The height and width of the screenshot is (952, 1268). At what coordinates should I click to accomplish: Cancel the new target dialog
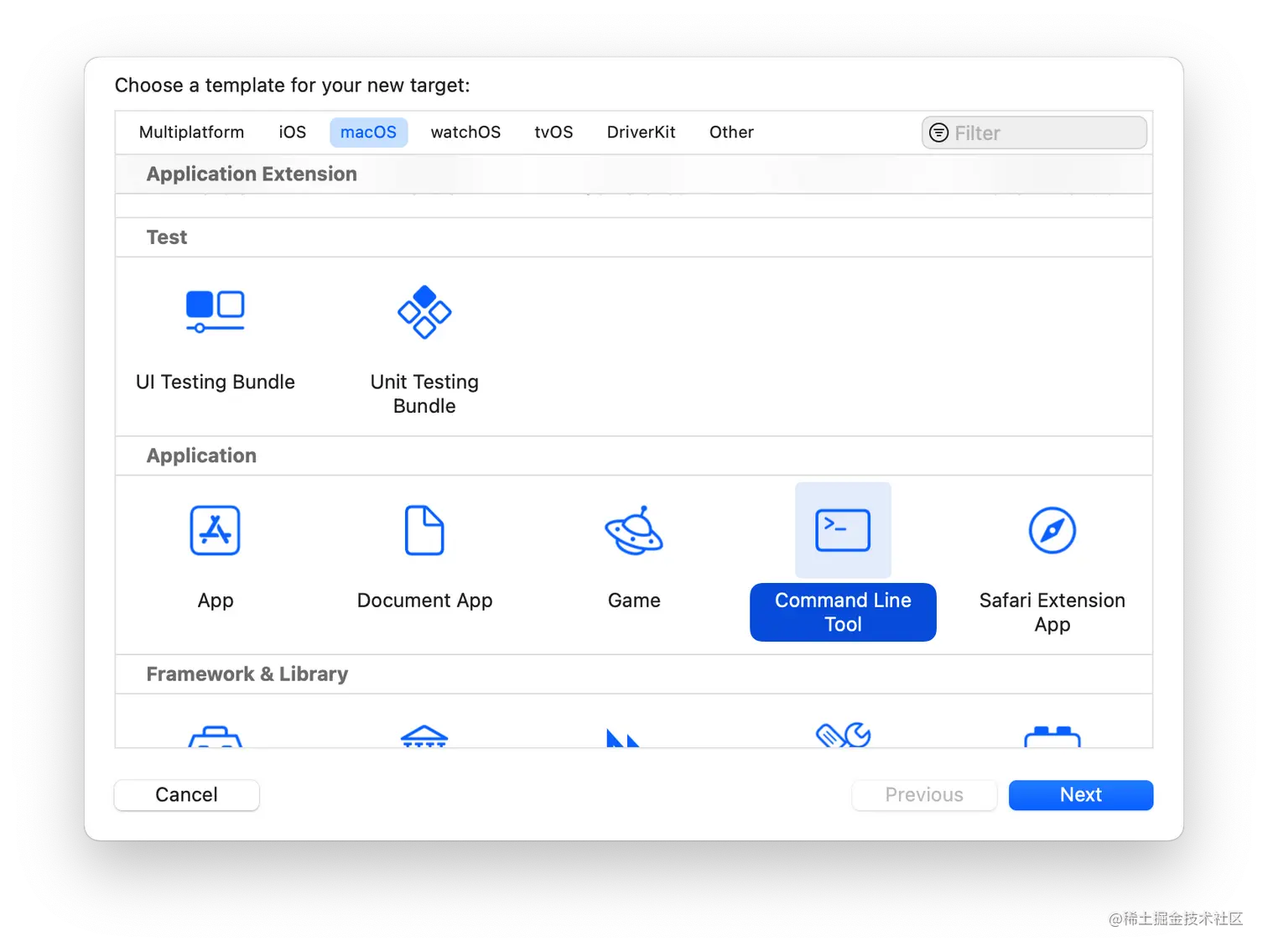186,795
